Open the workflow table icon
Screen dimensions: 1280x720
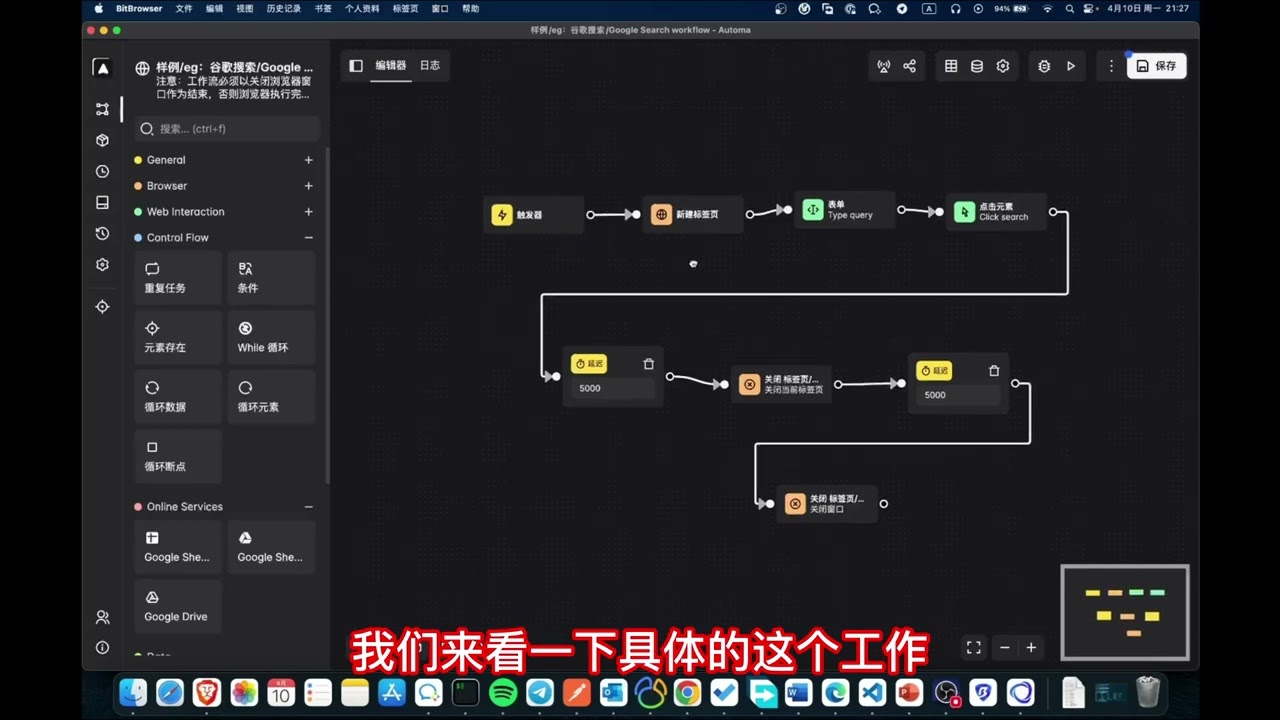point(951,66)
